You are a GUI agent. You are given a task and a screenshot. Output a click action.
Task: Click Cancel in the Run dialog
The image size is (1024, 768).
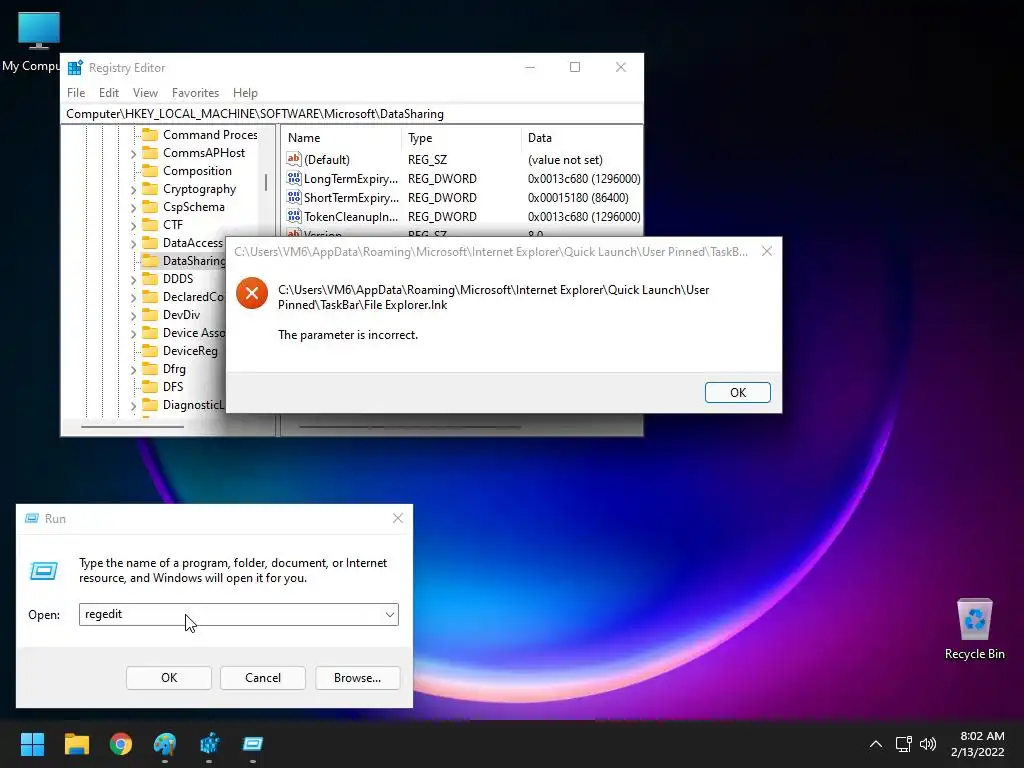(263, 678)
